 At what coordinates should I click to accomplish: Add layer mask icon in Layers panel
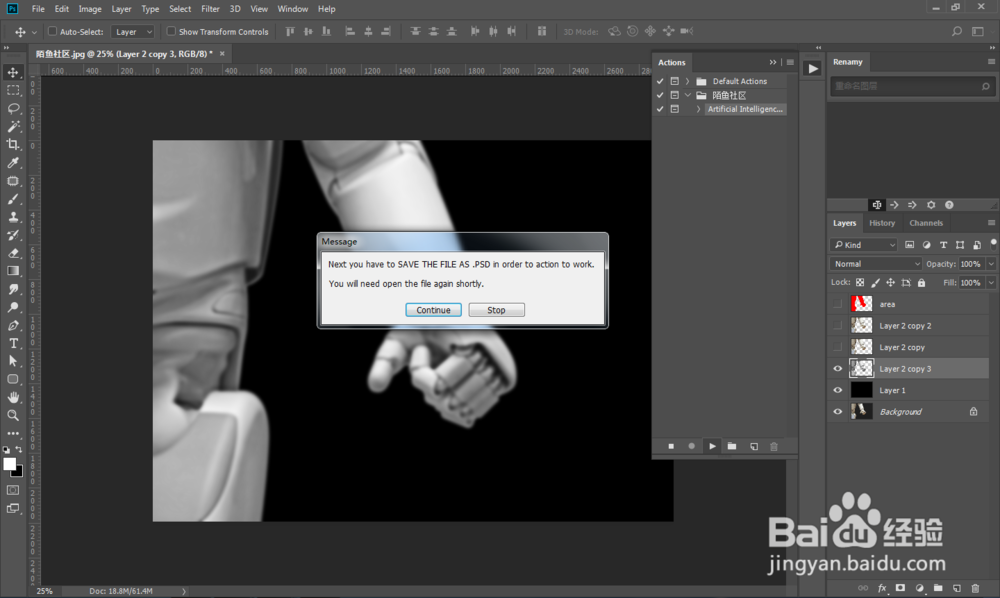pos(900,588)
